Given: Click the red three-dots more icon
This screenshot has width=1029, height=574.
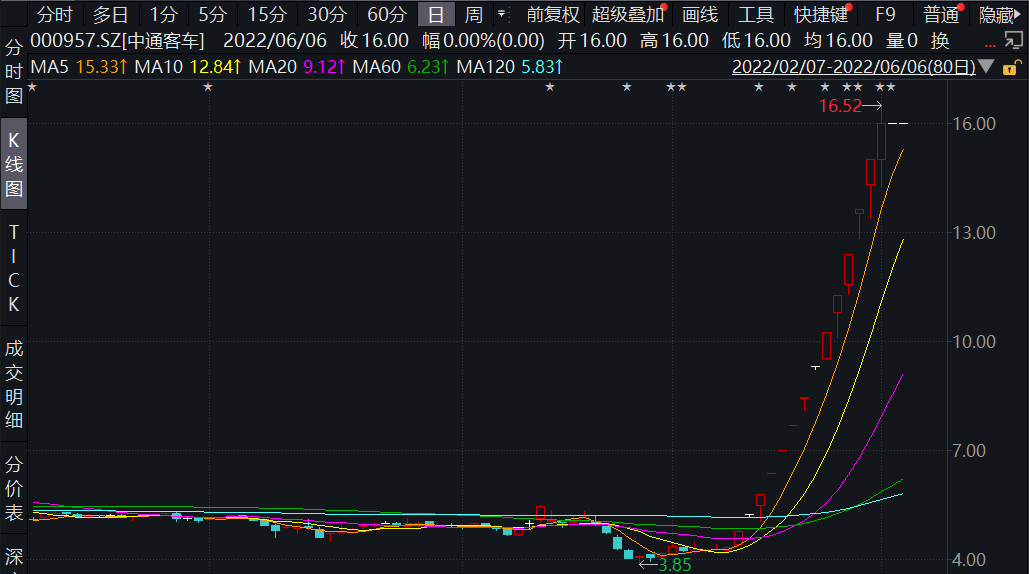Looking at the screenshot, I should pyautogui.click(x=990, y=45).
